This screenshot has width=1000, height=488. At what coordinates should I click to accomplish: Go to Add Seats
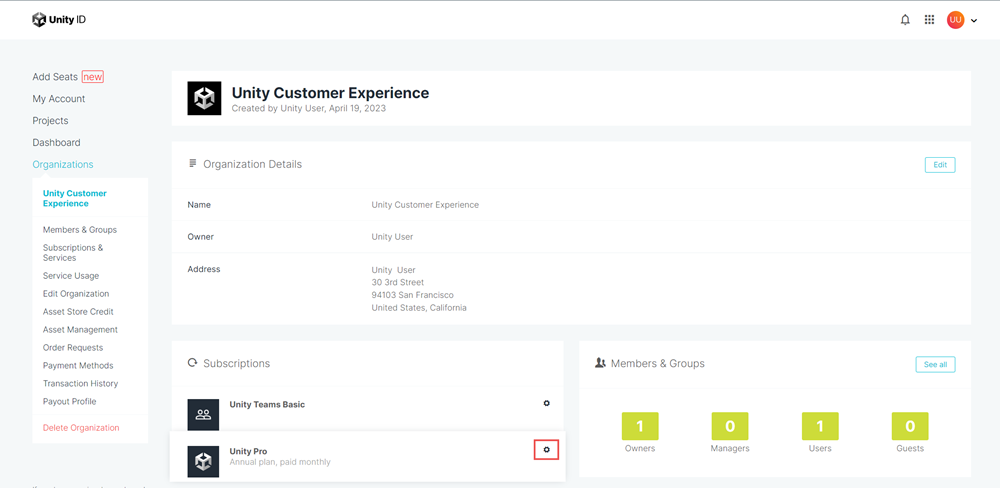point(55,77)
